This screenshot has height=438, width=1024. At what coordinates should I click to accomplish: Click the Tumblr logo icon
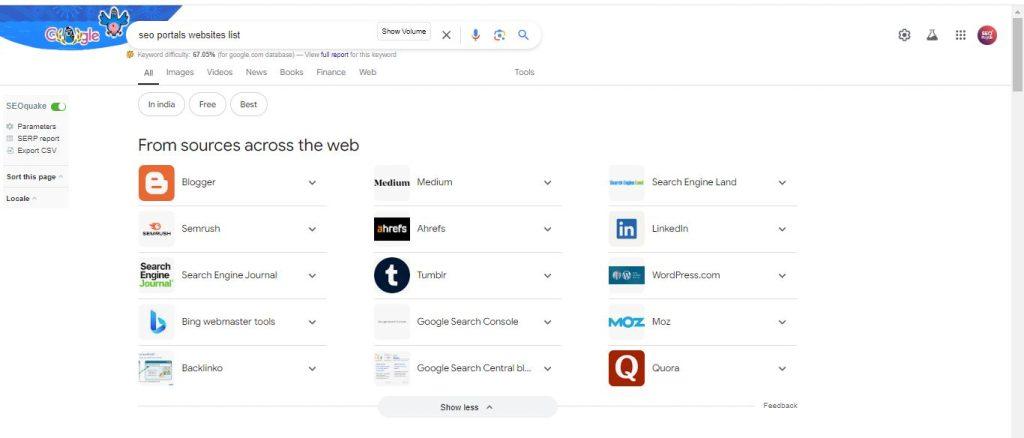392,275
